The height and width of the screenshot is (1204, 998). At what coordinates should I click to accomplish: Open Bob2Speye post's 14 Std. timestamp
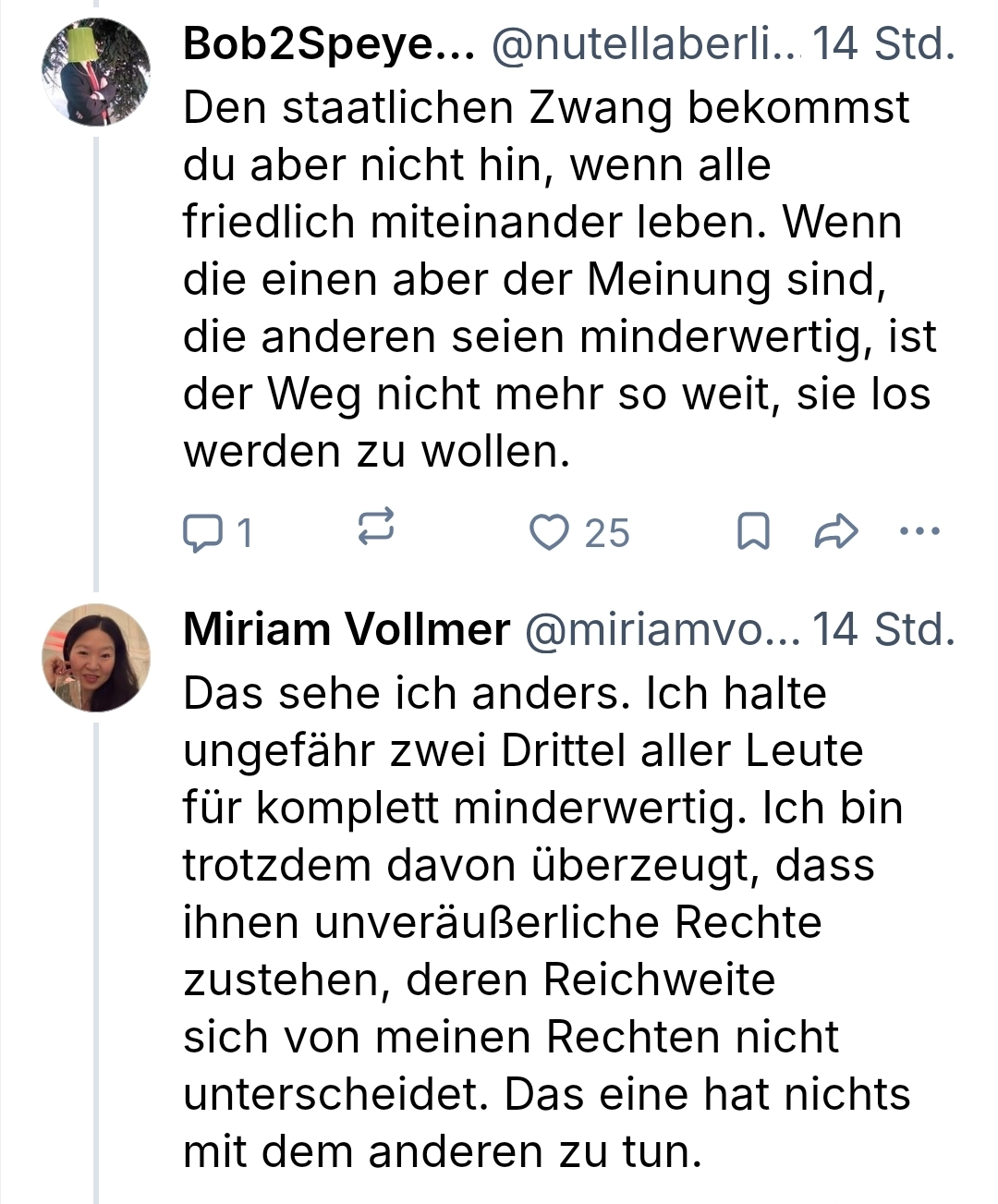coord(882,44)
